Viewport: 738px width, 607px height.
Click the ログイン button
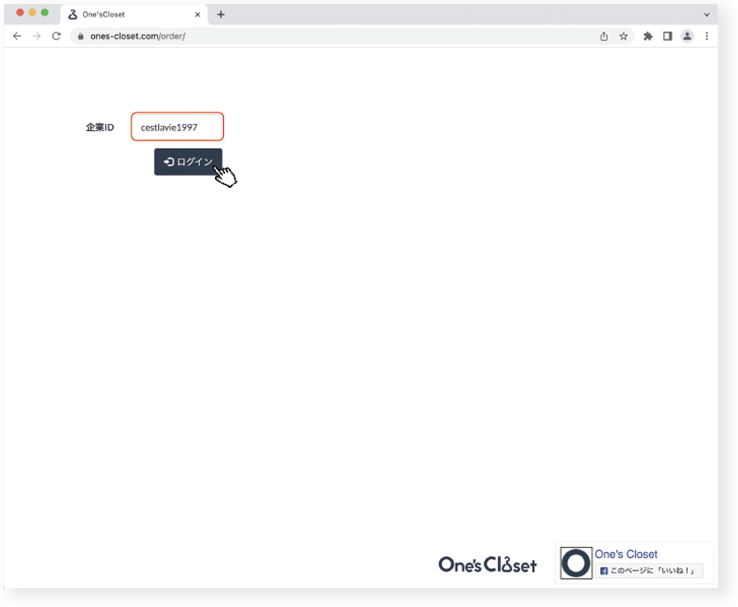[188, 162]
